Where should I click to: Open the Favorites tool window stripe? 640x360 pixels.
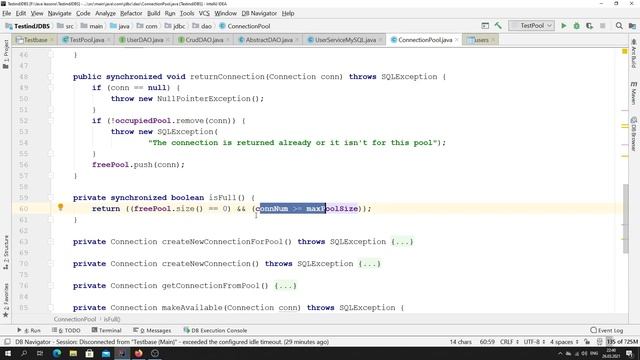[x=6, y=300]
